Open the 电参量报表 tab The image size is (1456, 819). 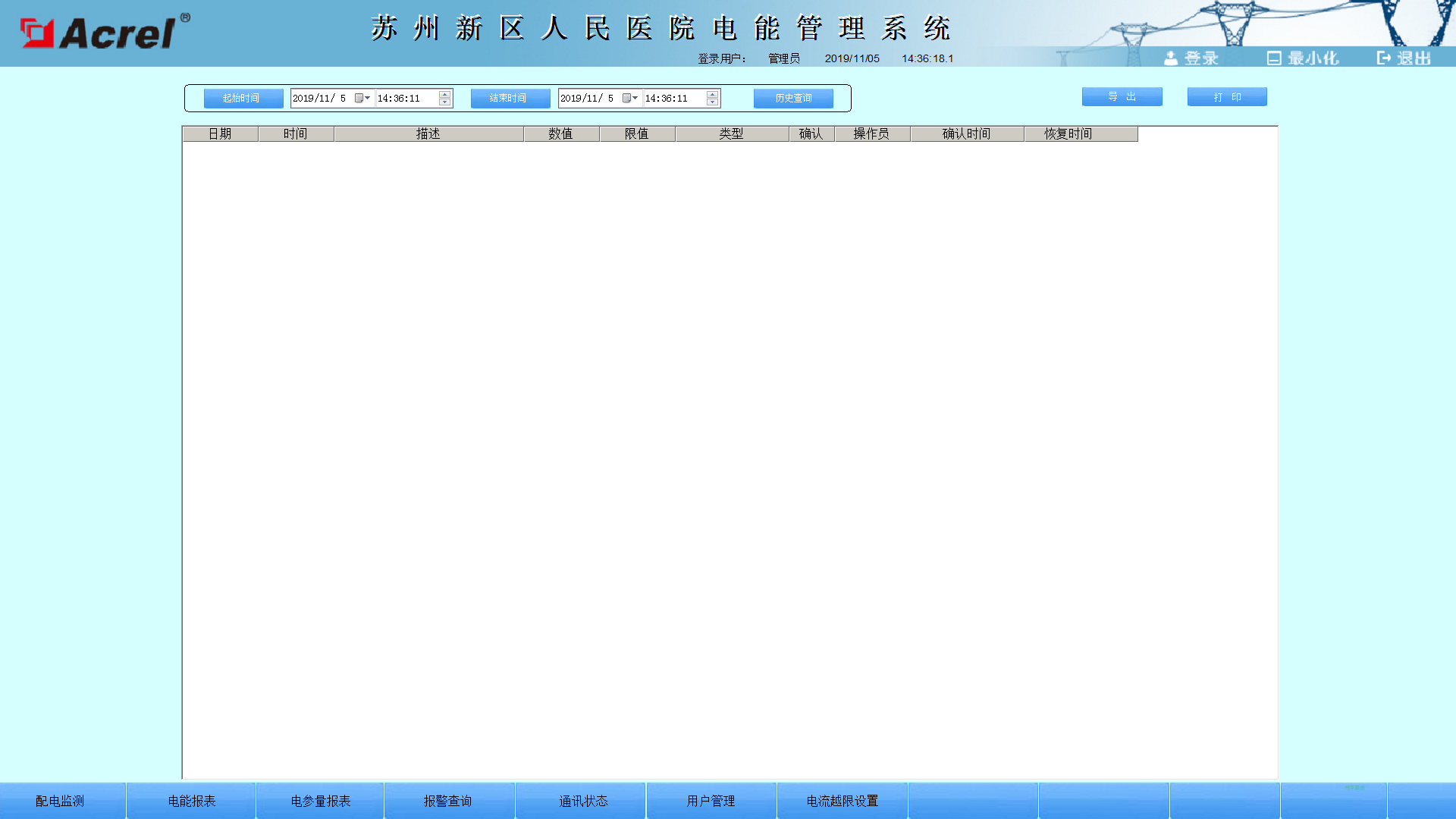[x=321, y=801]
